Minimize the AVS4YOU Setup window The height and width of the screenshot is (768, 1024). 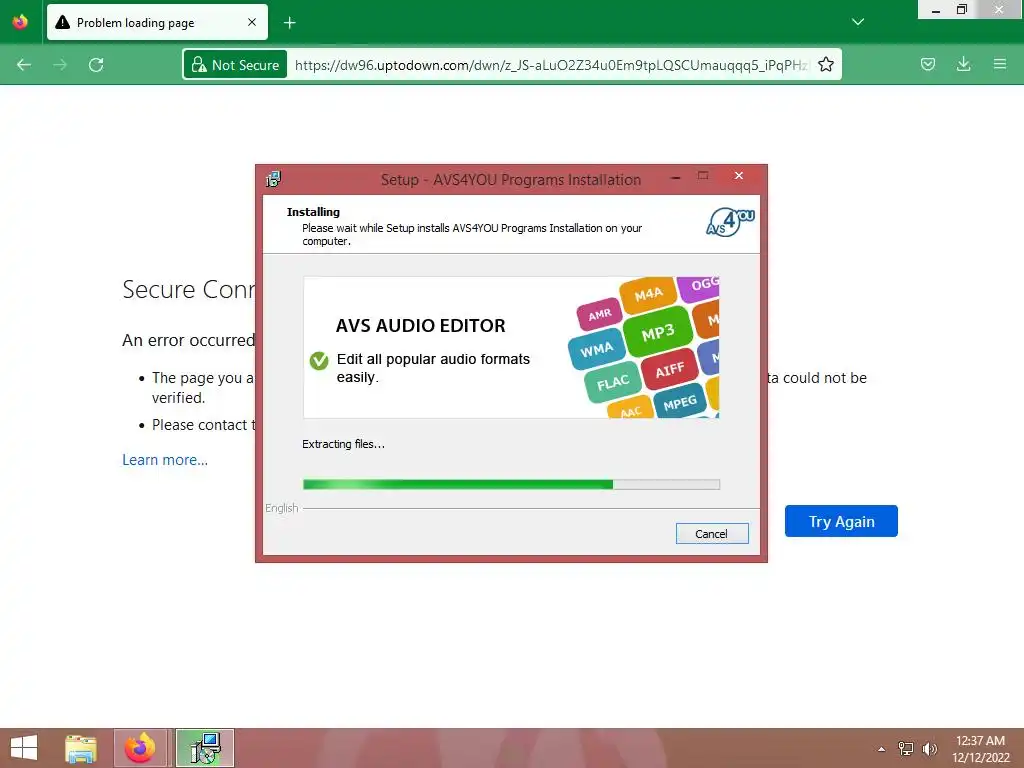676,176
